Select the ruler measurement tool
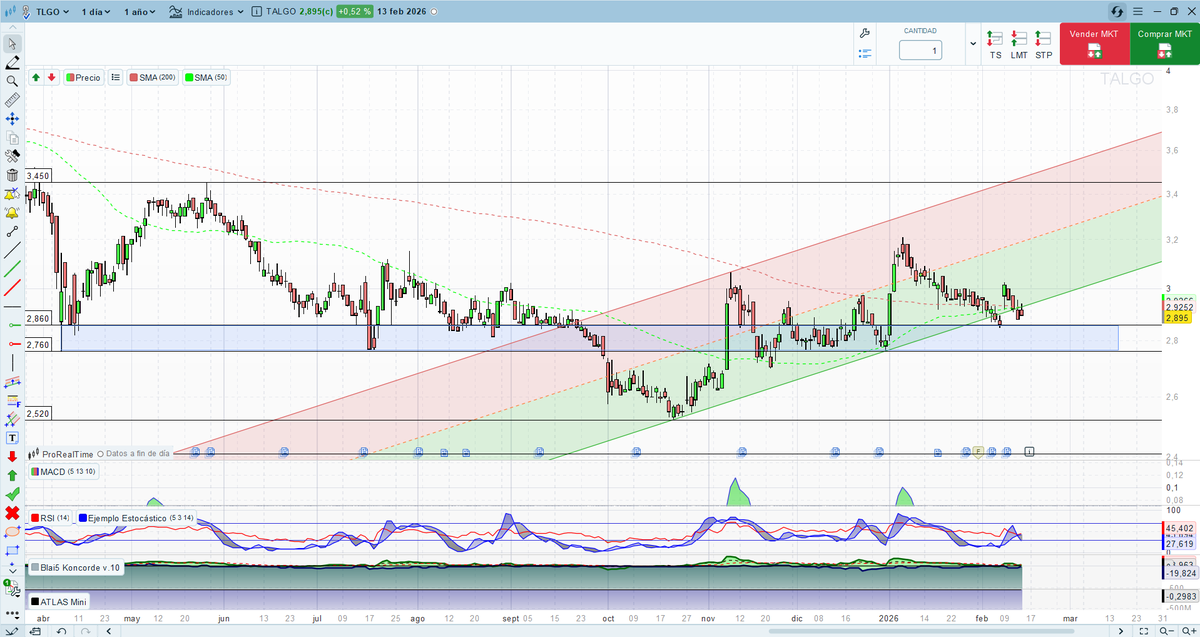Image resolution: width=1200 pixels, height=637 pixels. tap(12, 100)
